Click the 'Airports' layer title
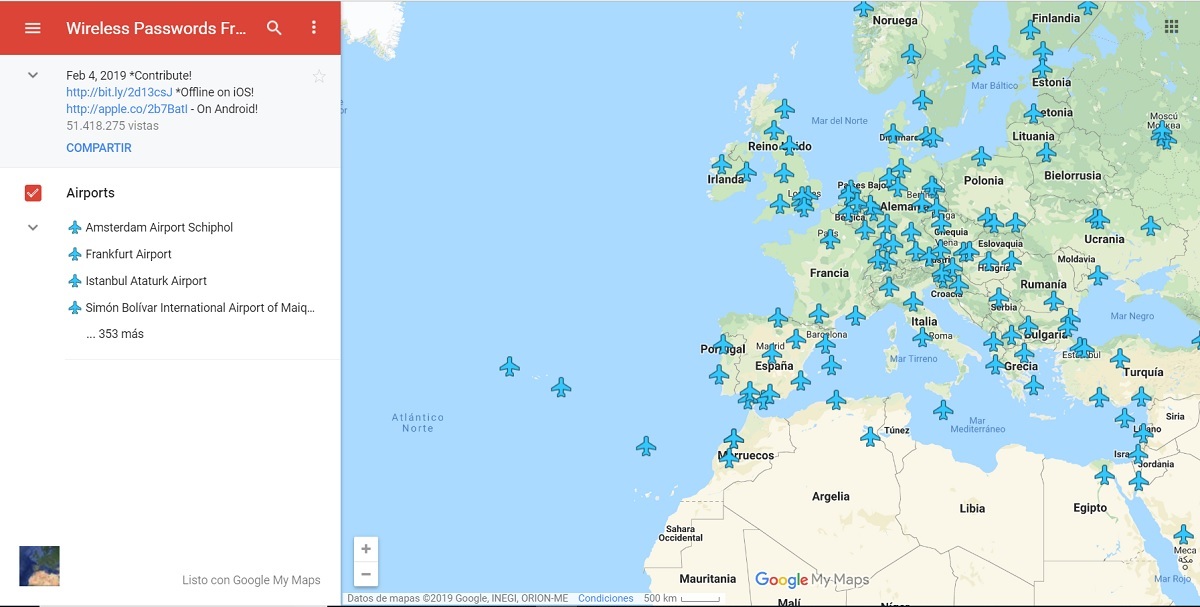 tap(90, 193)
